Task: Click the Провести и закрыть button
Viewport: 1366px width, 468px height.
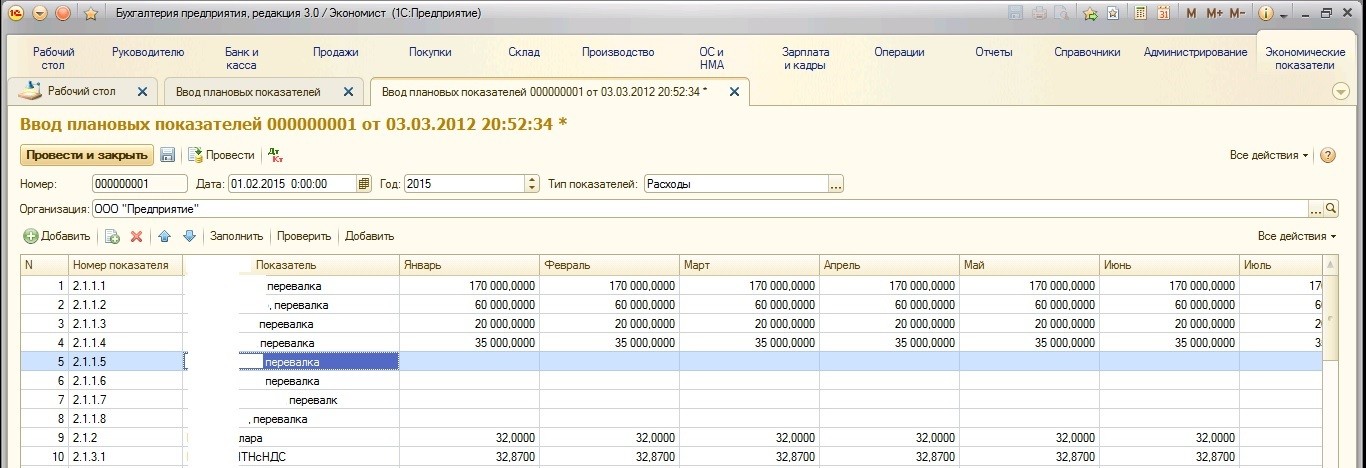Action: [87, 155]
